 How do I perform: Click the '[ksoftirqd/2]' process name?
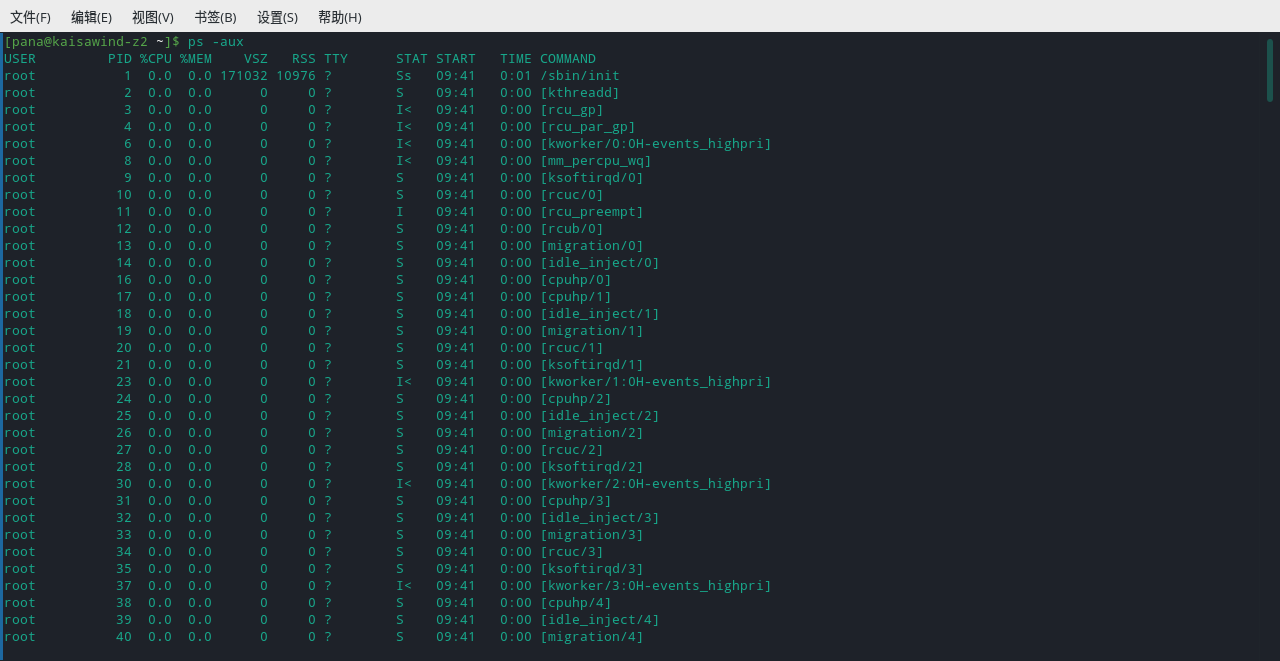592,466
